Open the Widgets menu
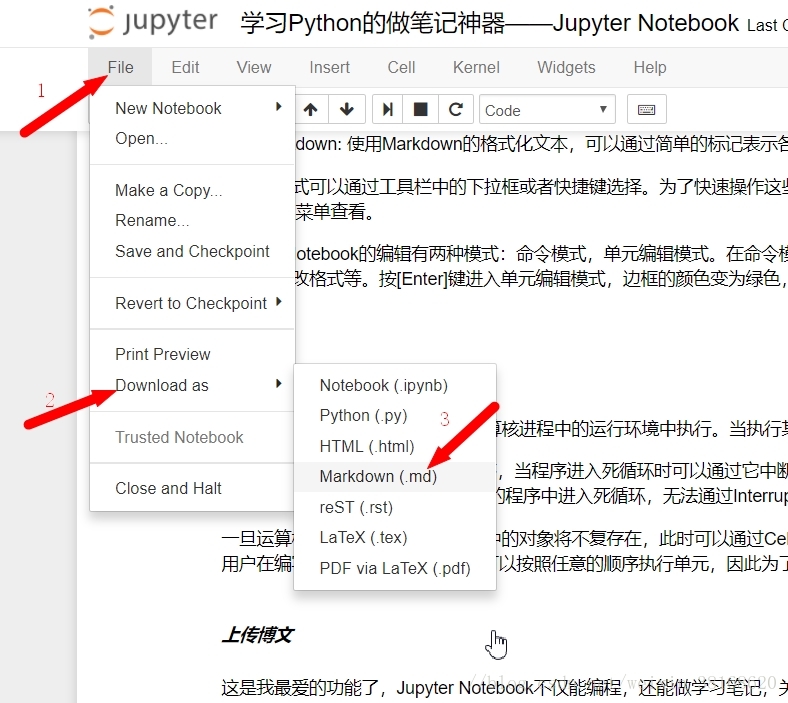 [x=566, y=67]
